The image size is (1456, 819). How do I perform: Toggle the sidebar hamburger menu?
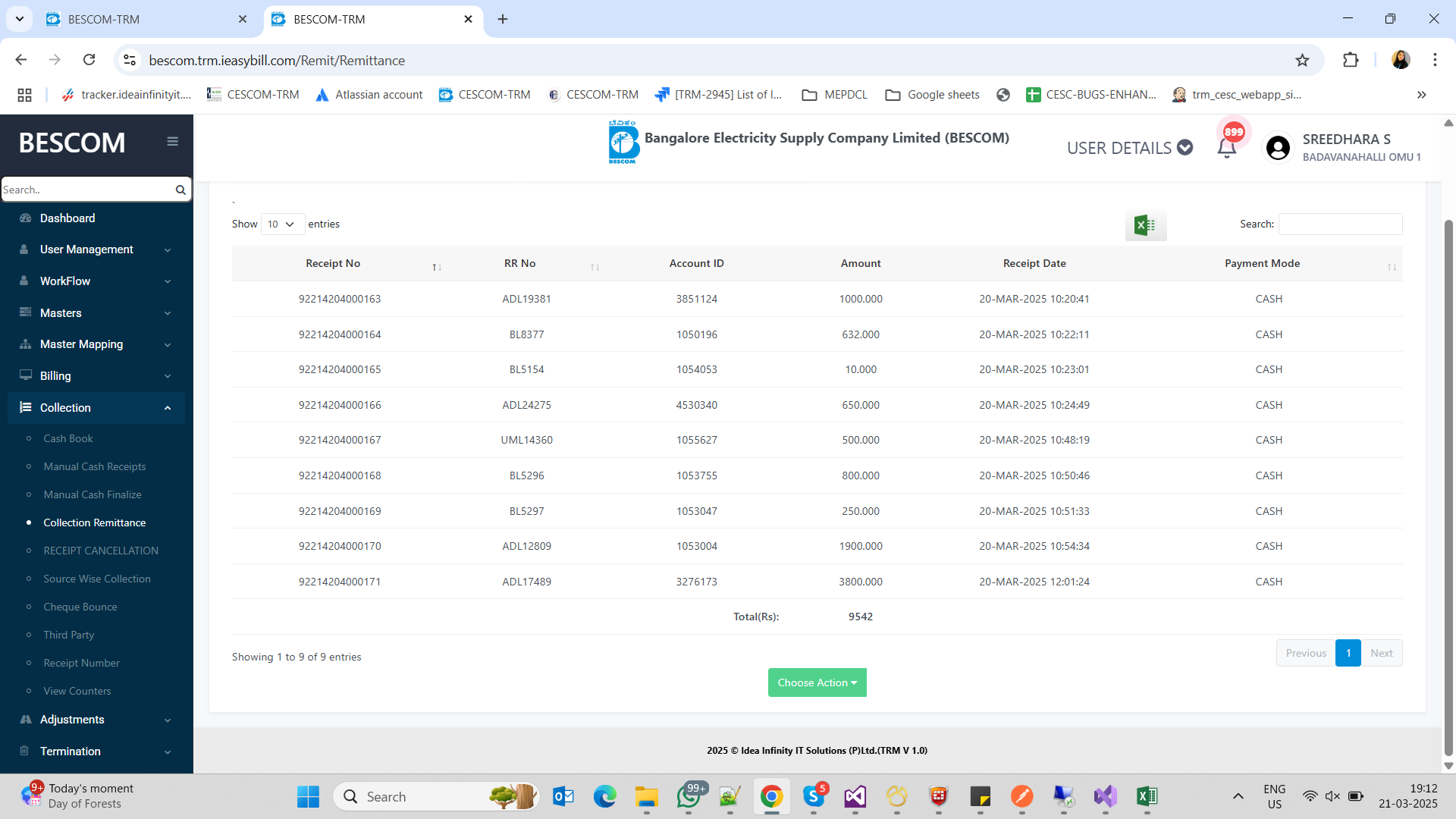(x=173, y=141)
